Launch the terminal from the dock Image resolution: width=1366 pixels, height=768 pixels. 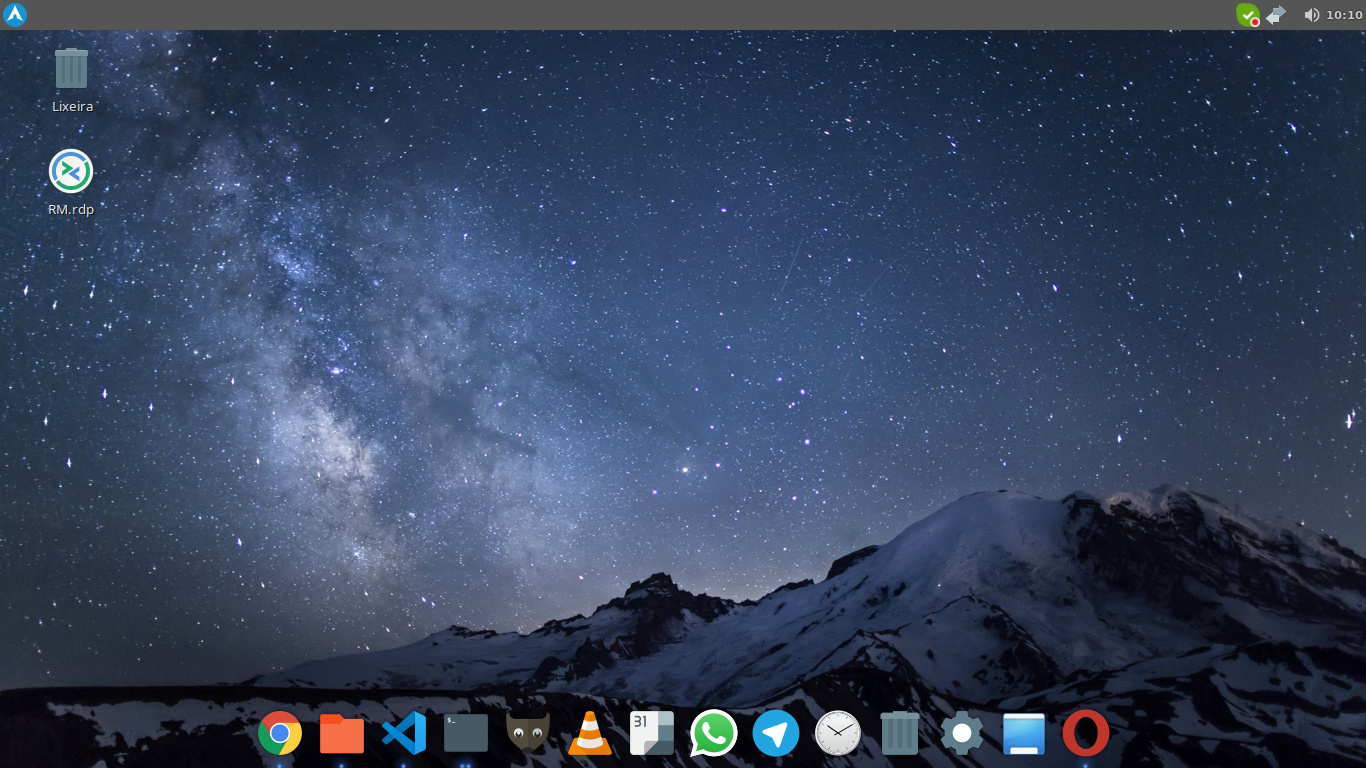coord(466,733)
